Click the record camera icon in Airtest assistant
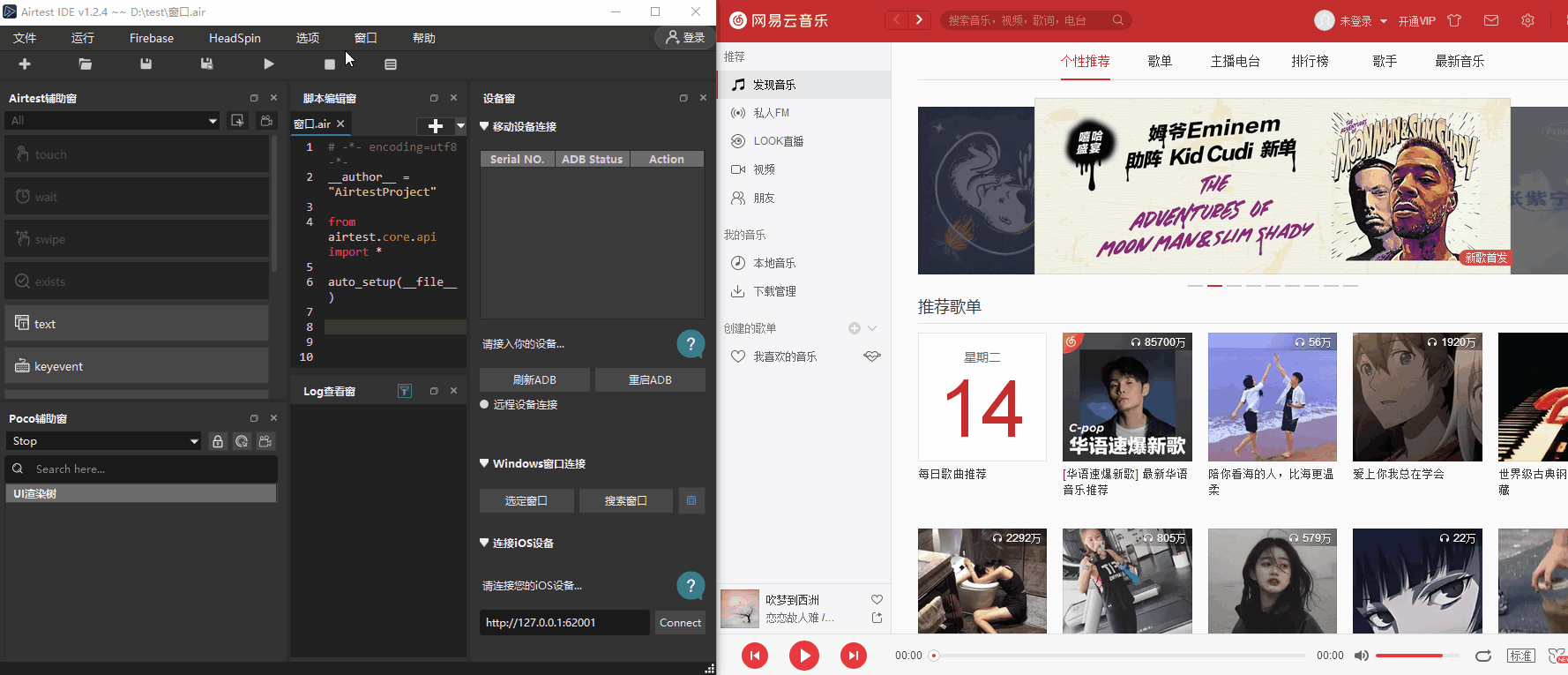 [266, 120]
